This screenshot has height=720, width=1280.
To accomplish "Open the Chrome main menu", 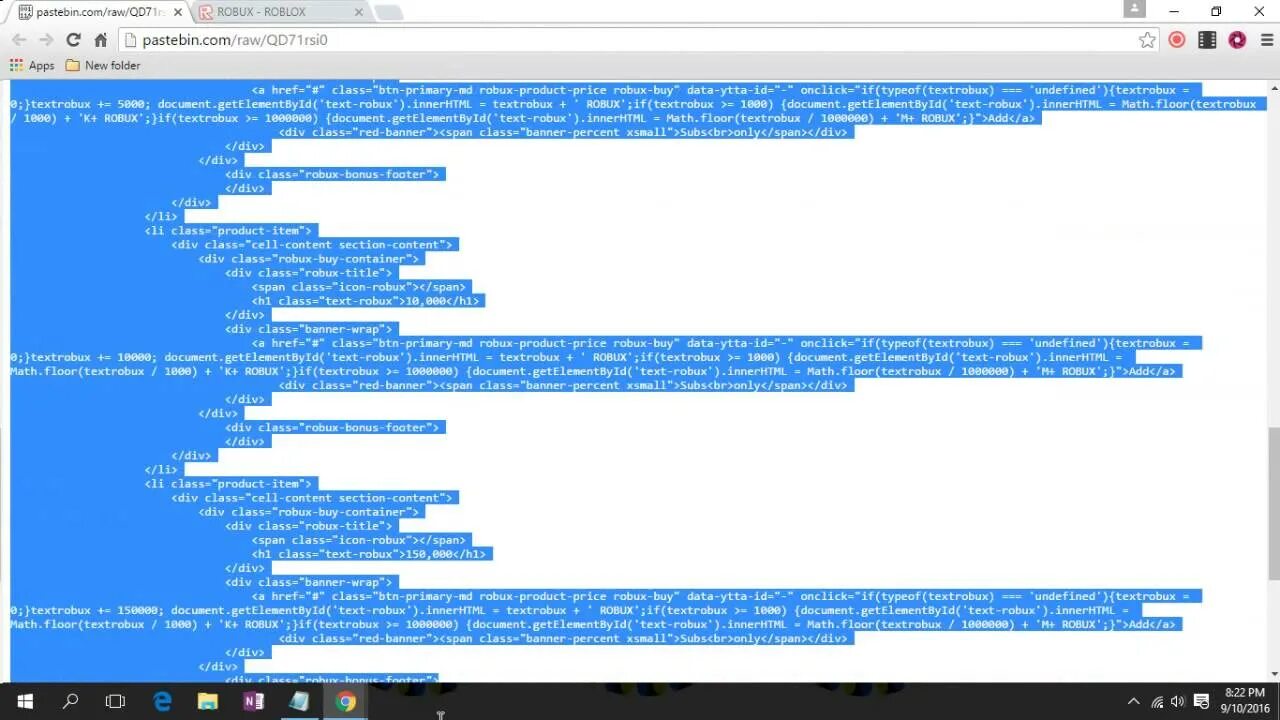I will pos(1266,40).
